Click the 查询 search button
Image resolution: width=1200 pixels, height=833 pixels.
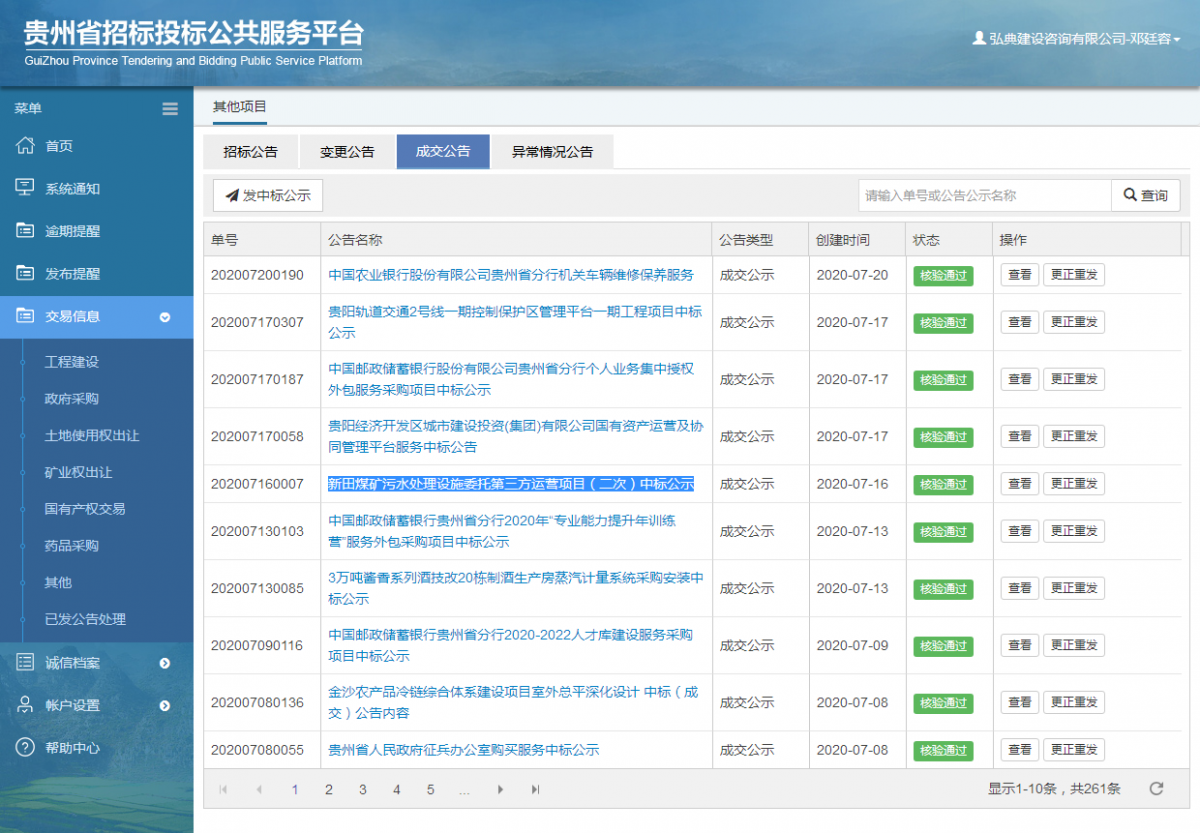(x=1146, y=195)
